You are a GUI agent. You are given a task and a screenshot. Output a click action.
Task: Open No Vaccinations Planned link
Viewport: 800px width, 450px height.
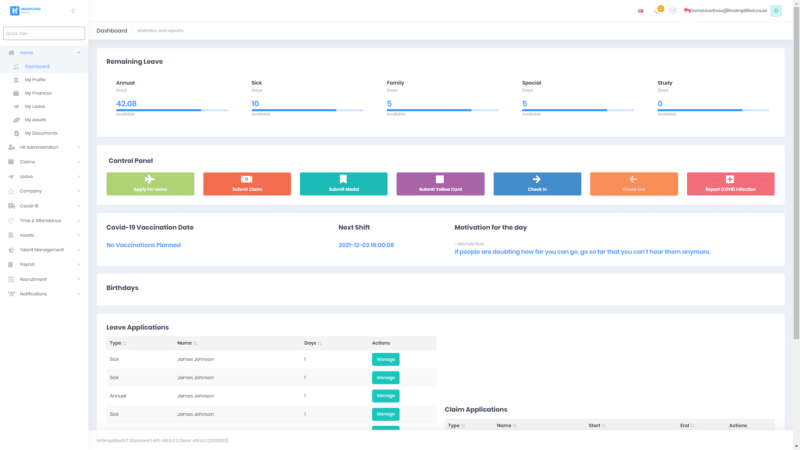[143, 245]
